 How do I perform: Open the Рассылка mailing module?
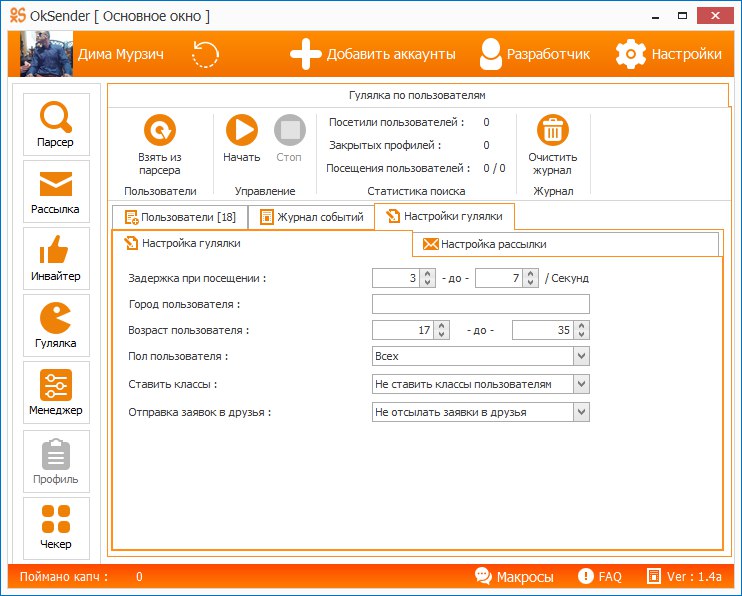click(56, 192)
